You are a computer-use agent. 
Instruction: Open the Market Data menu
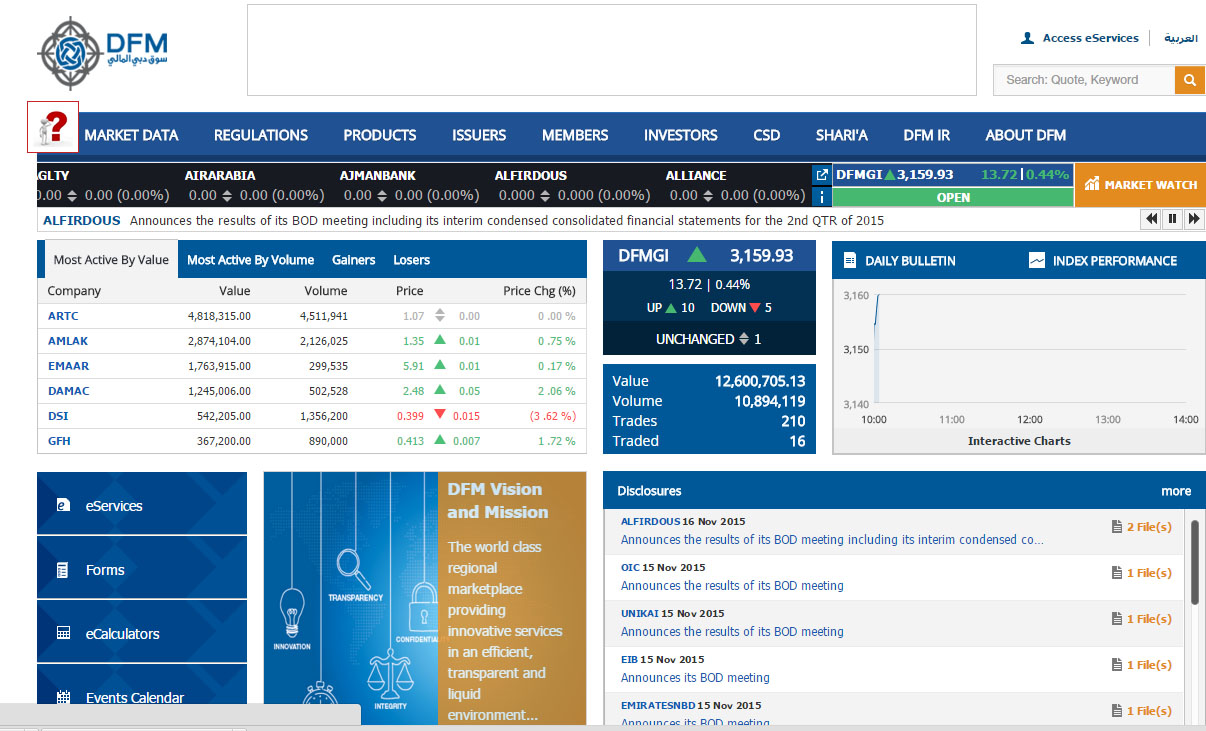click(x=131, y=135)
